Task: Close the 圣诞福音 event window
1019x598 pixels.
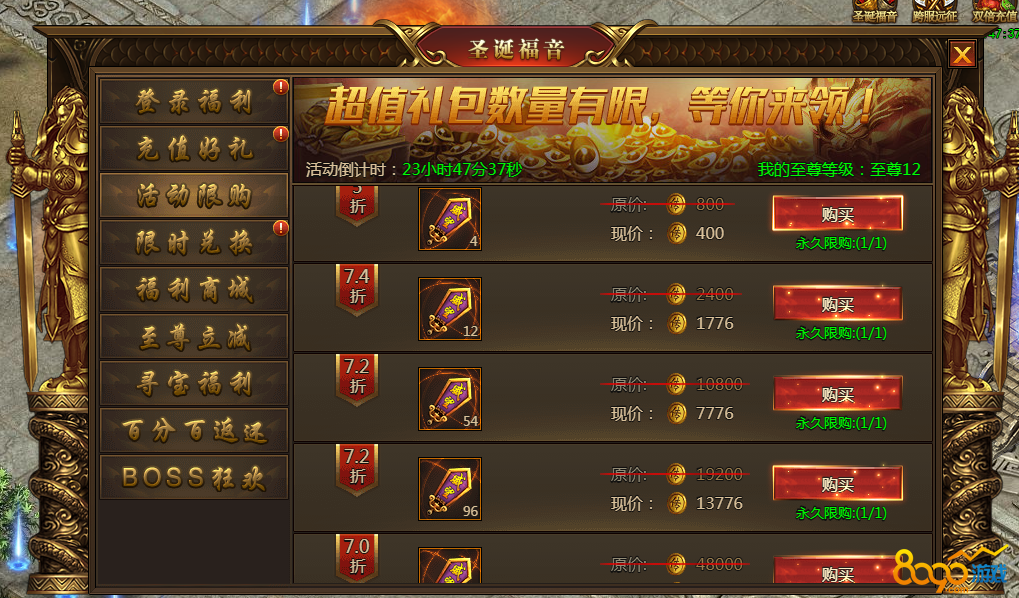Action: pyautogui.click(x=962, y=54)
